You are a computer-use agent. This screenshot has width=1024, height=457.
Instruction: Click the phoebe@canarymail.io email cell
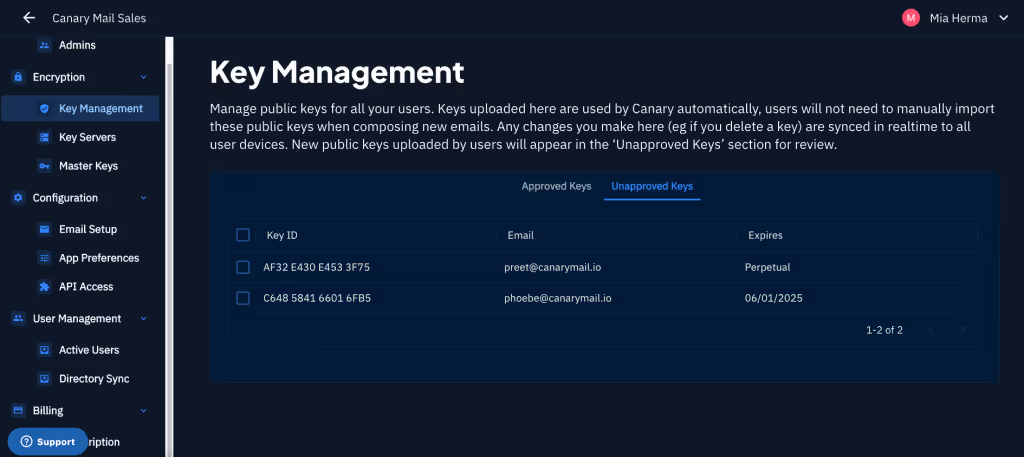pos(558,298)
